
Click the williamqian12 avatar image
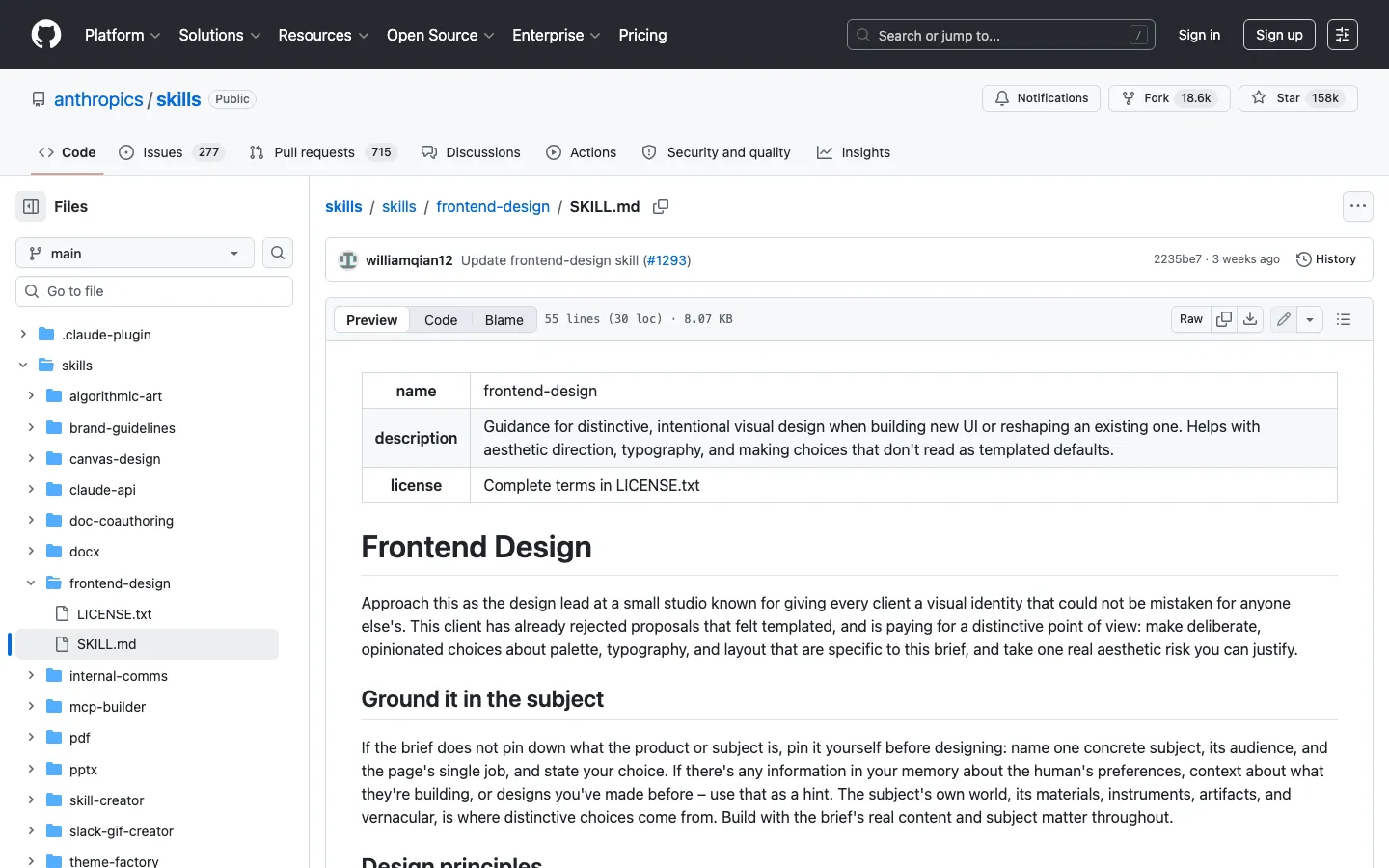[348, 259]
